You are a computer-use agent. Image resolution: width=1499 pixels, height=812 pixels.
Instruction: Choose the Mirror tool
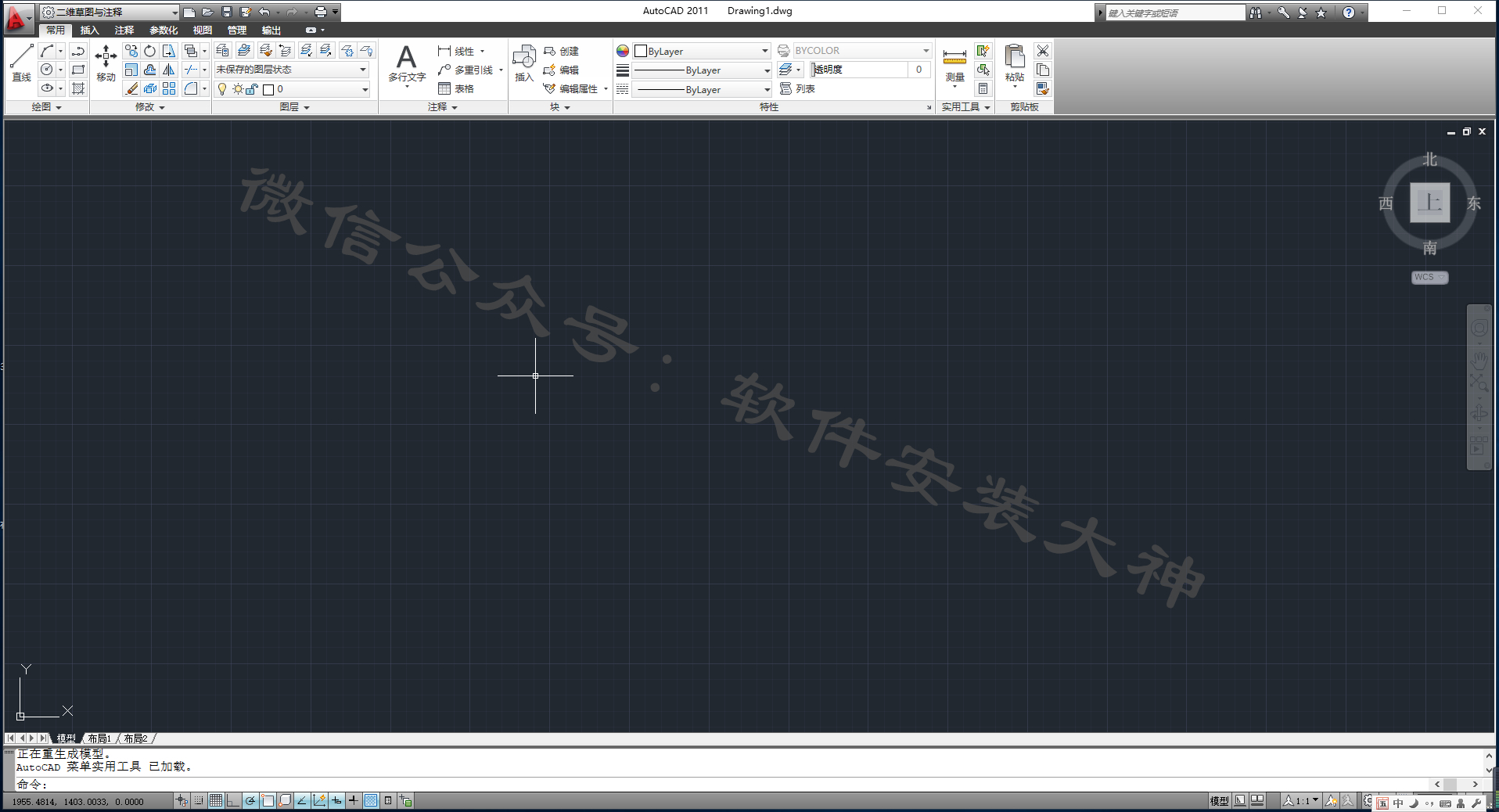point(169,70)
